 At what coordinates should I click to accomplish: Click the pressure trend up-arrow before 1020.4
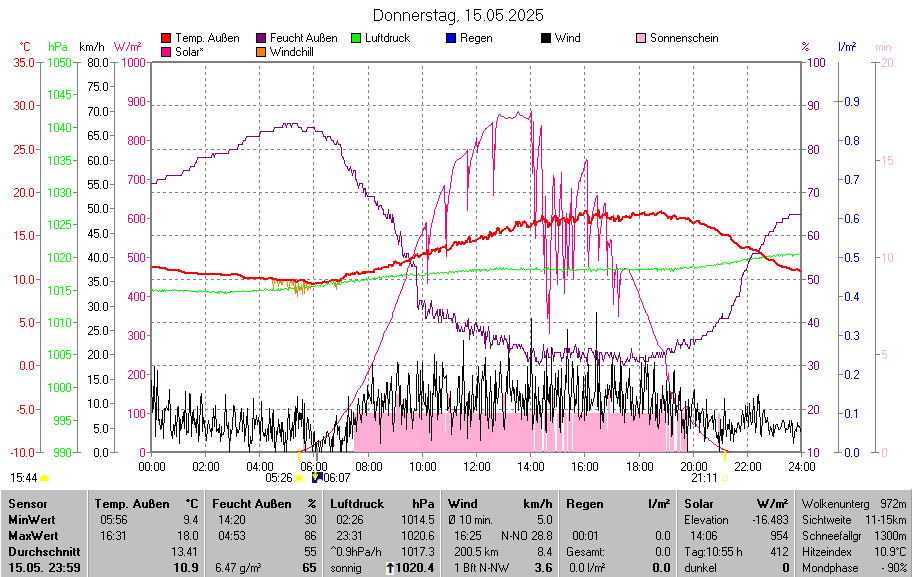pos(390,568)
